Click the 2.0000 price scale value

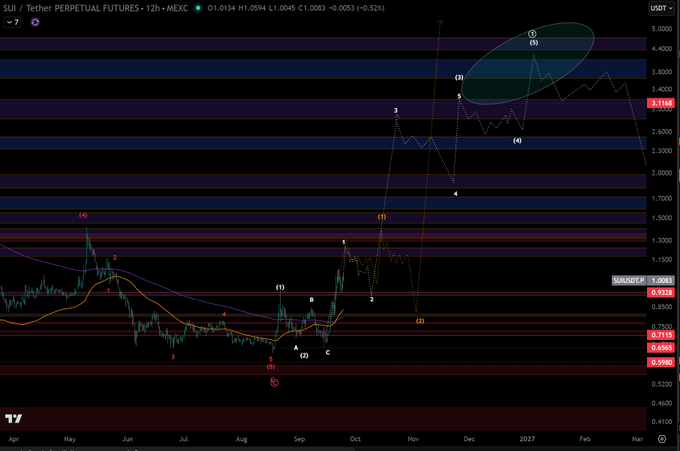[x=662, y=173]
